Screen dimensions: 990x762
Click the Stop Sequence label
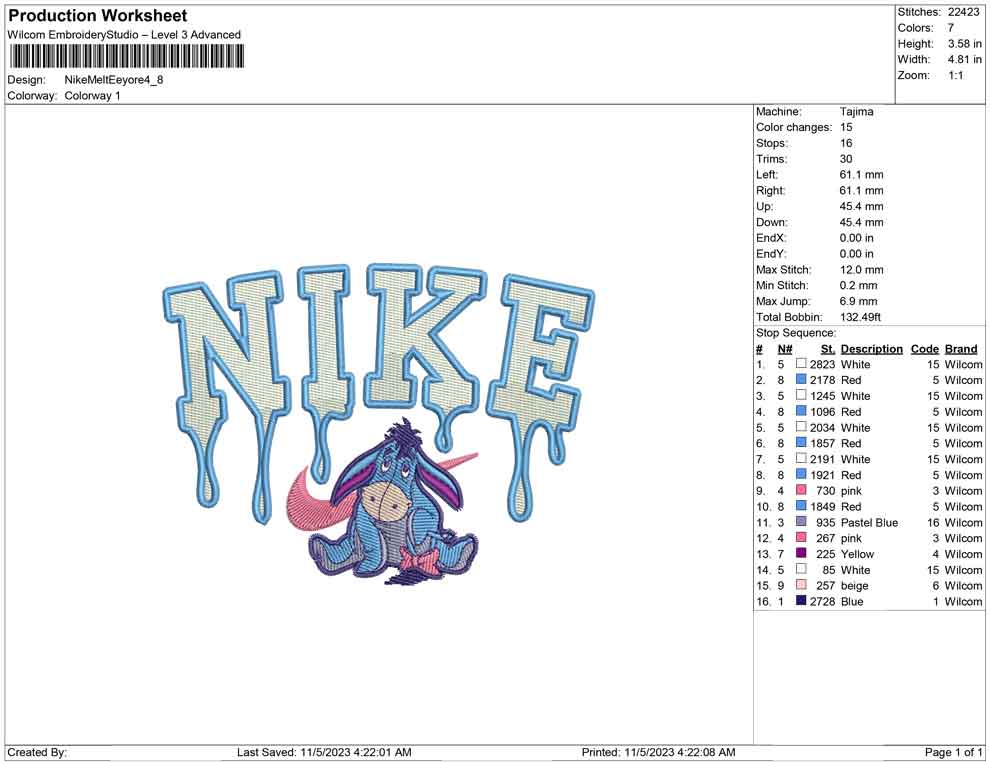(796, 333)
